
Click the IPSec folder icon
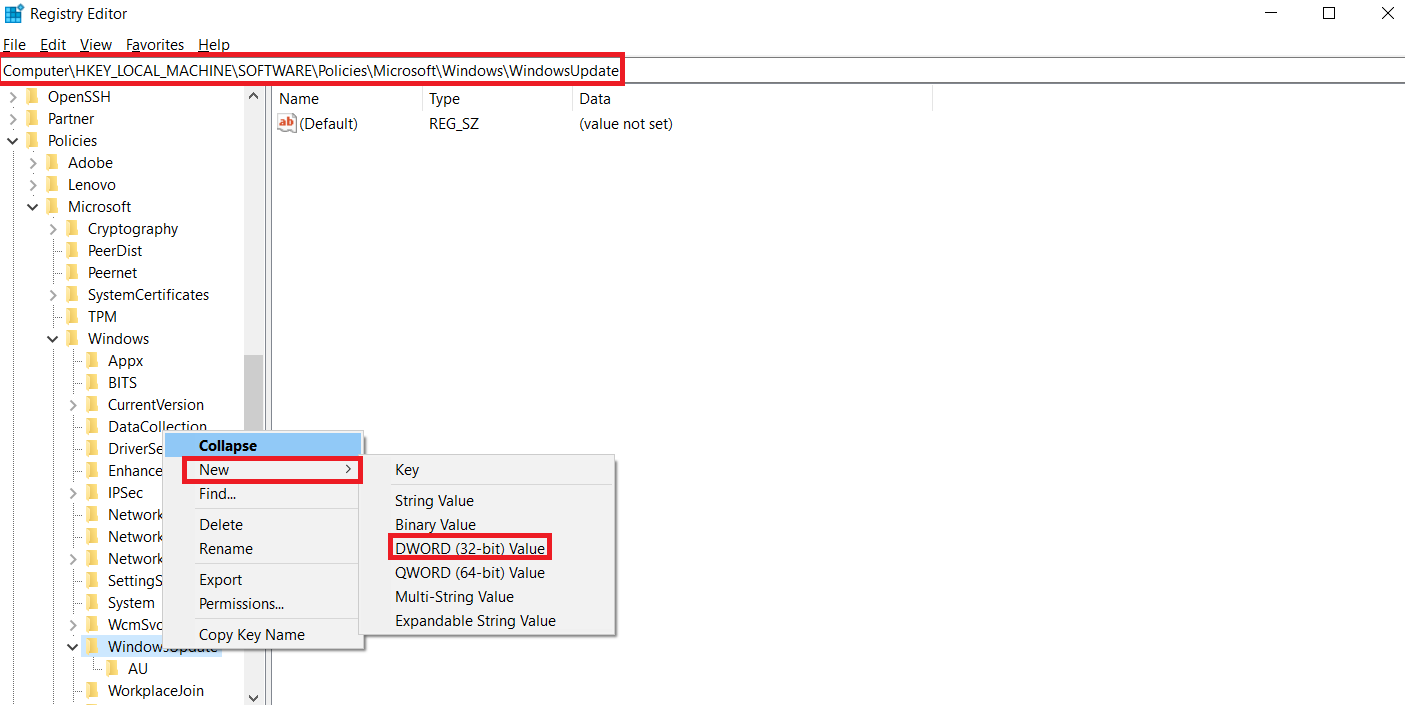coord(92,493)
